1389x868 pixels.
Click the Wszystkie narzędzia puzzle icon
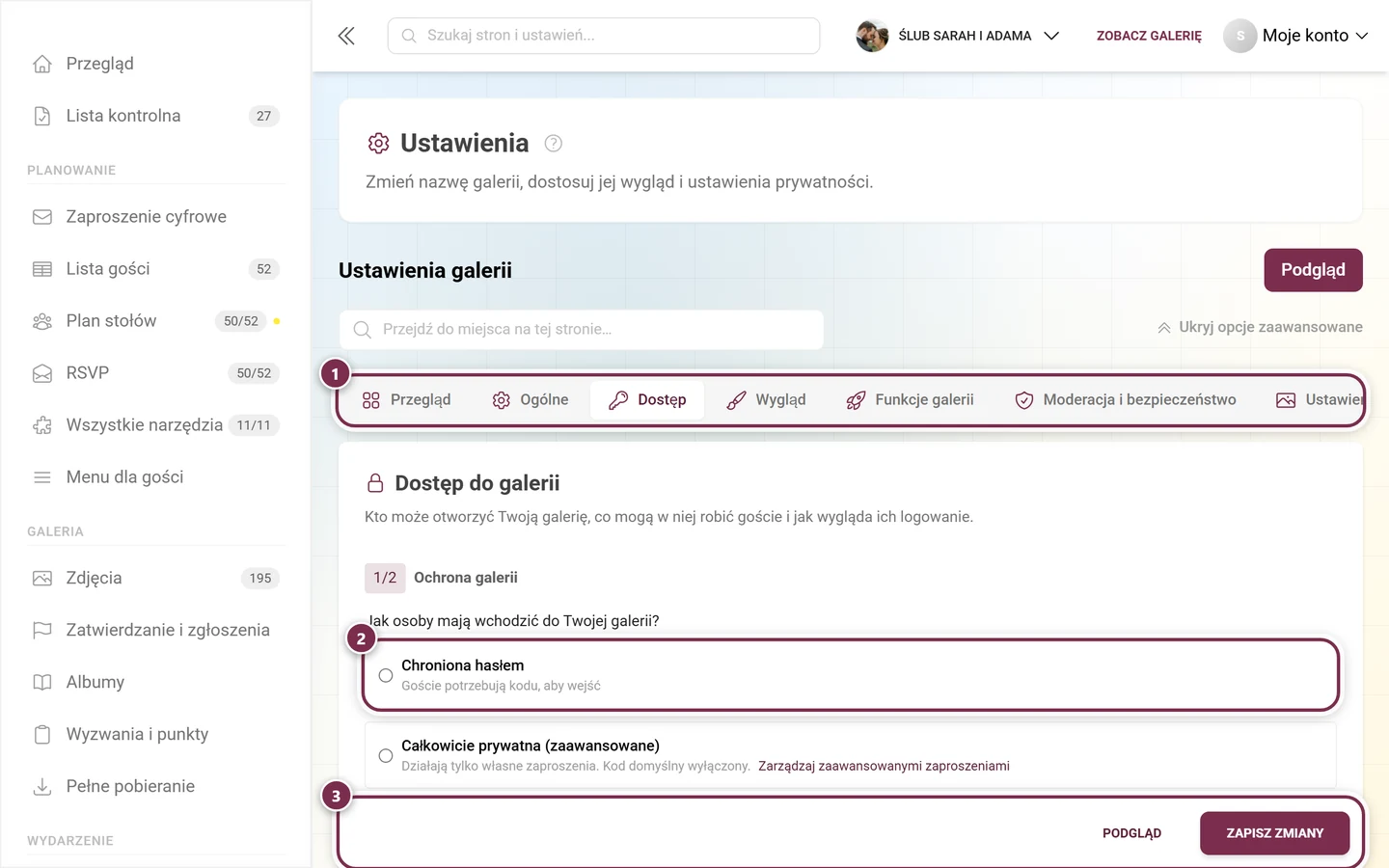[42, 425]
